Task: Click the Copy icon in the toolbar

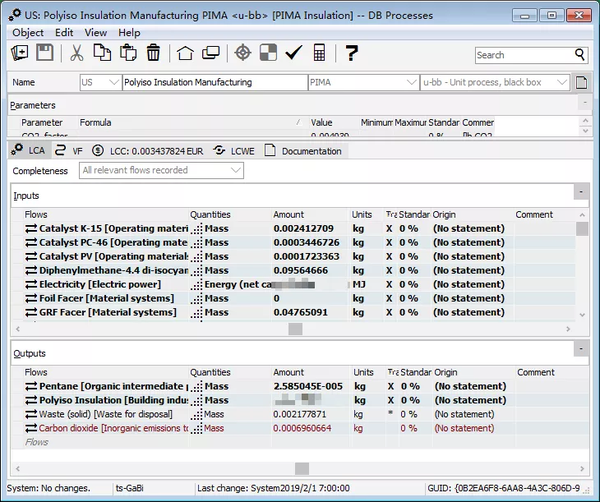Action: 102,52
